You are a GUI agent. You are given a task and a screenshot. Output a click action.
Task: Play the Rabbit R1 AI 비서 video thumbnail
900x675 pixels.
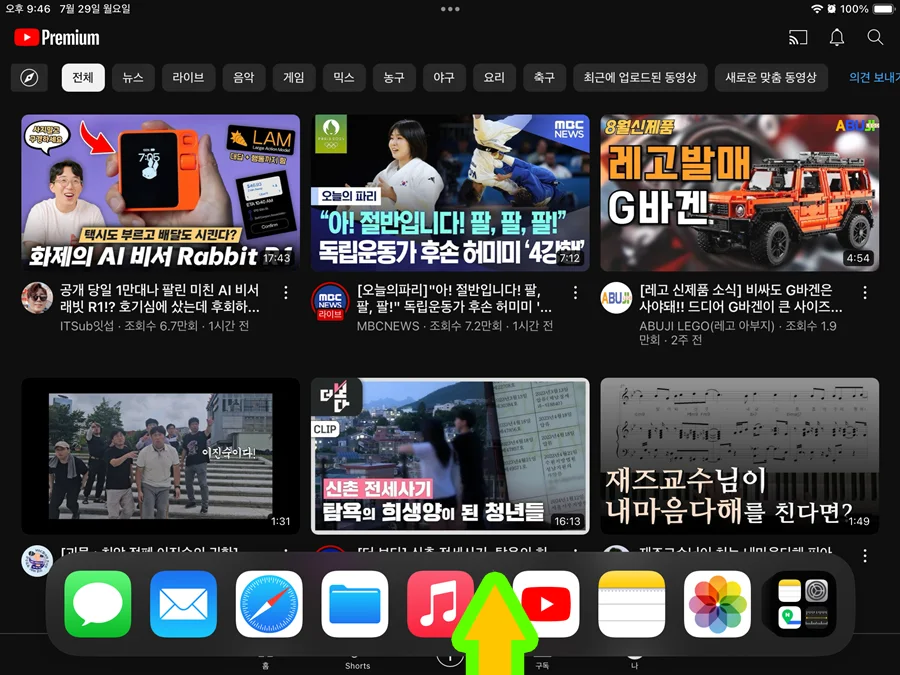click(161, 193)
